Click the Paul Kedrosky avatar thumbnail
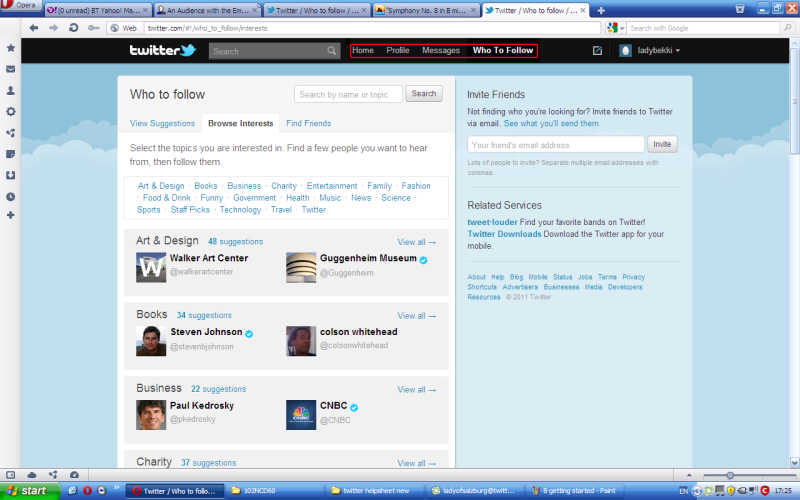The image size is (800, 500). (x=151, y=415)
